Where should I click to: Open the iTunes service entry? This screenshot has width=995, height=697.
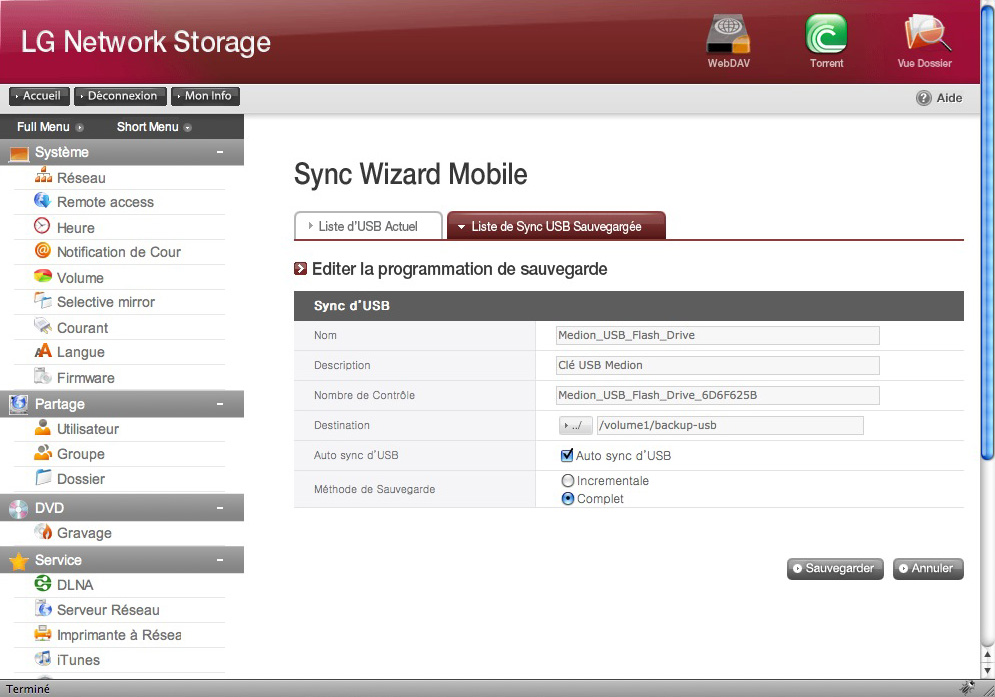coord(77,660)
